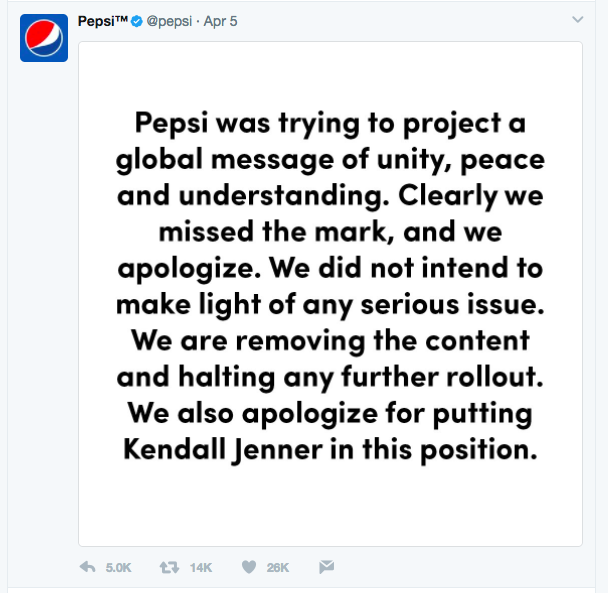Toggle the heart like icon
The image size is (608, 593).
(249, 567)
